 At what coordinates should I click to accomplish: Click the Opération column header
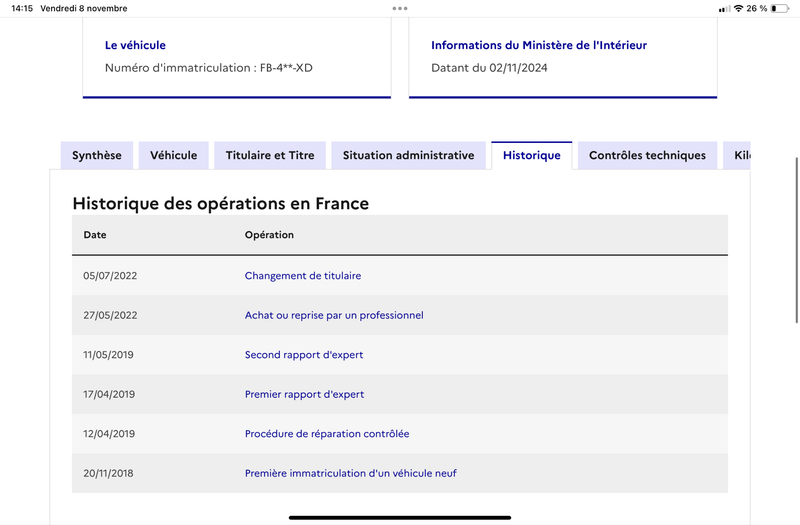pyautogui.click(x=269, y=235)
